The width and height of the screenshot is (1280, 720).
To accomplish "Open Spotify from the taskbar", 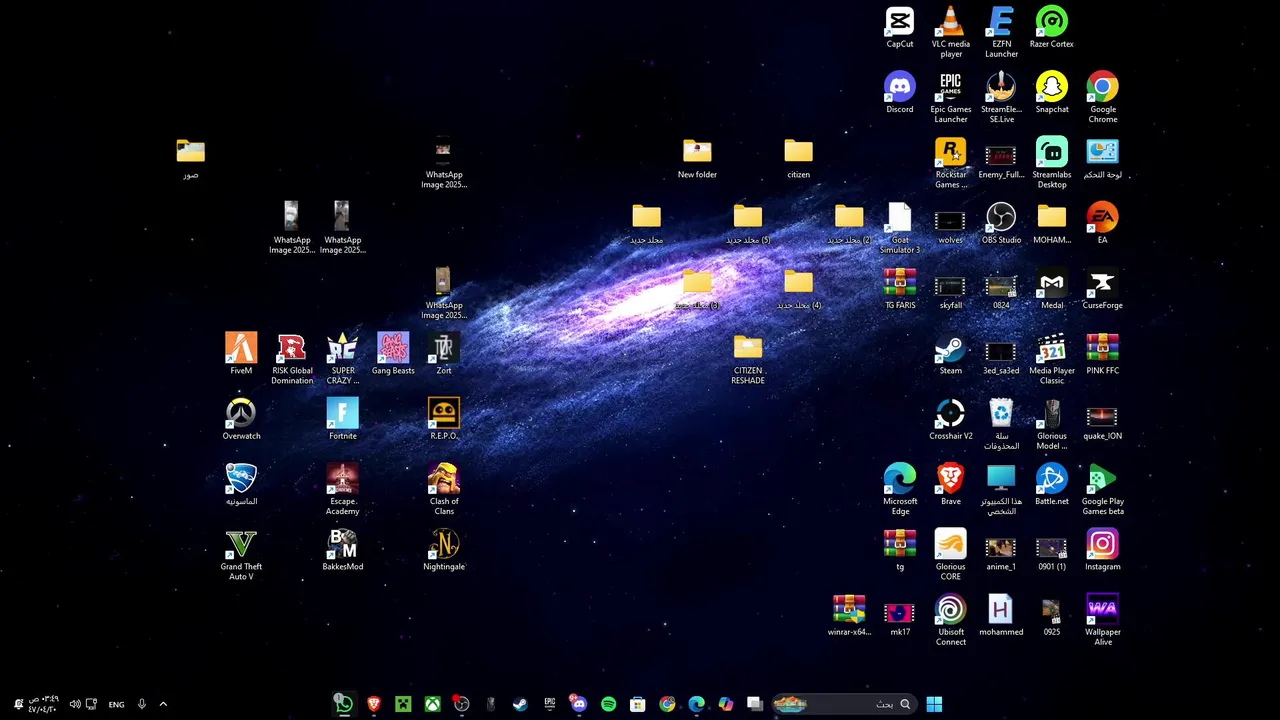I will pyautogui.click(x=608, y=704).
